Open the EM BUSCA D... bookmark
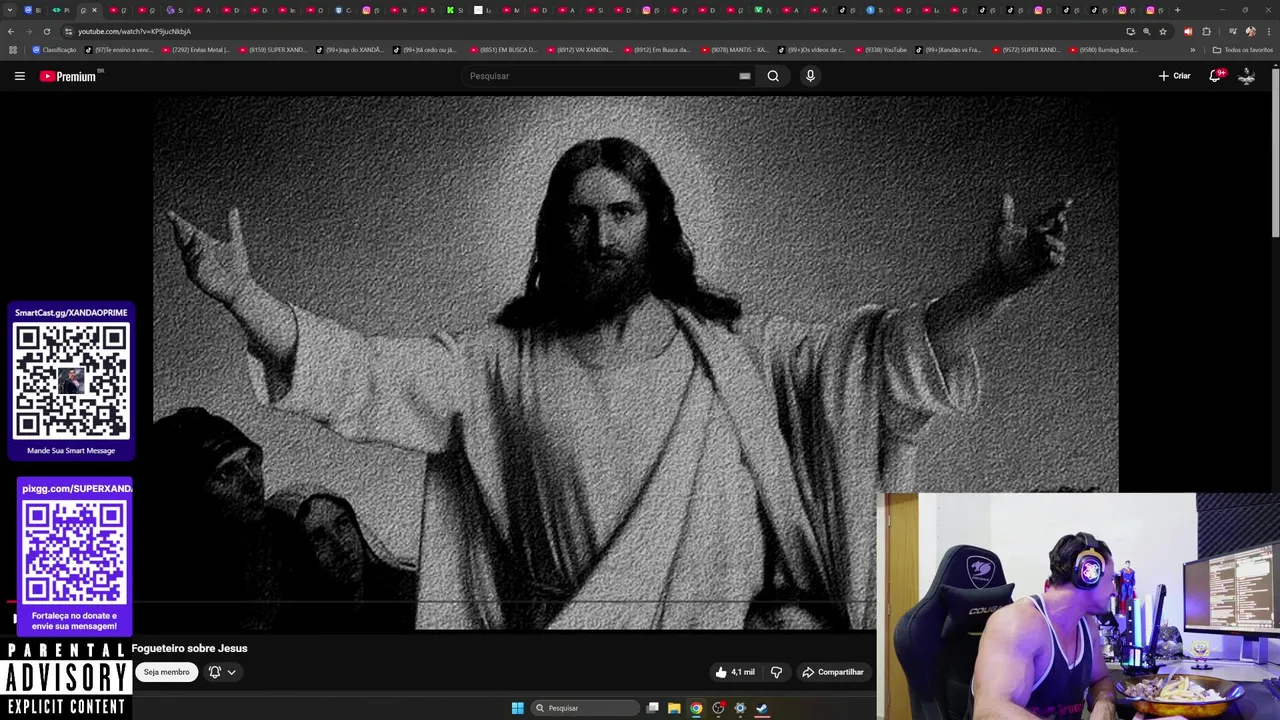Viewport: 1280px width, 720px height. (x=503, y=50)
